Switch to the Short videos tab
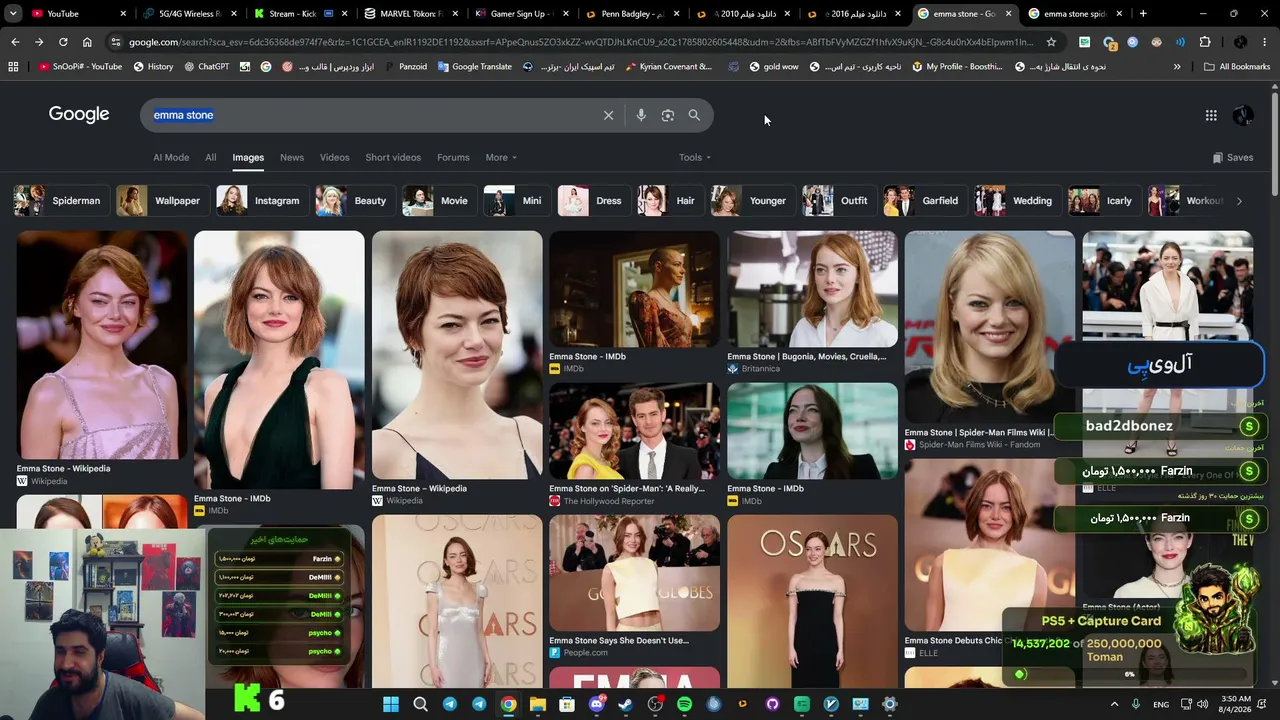The width and height of the screenshot is (1280, 720). click(x=393, y=157)
